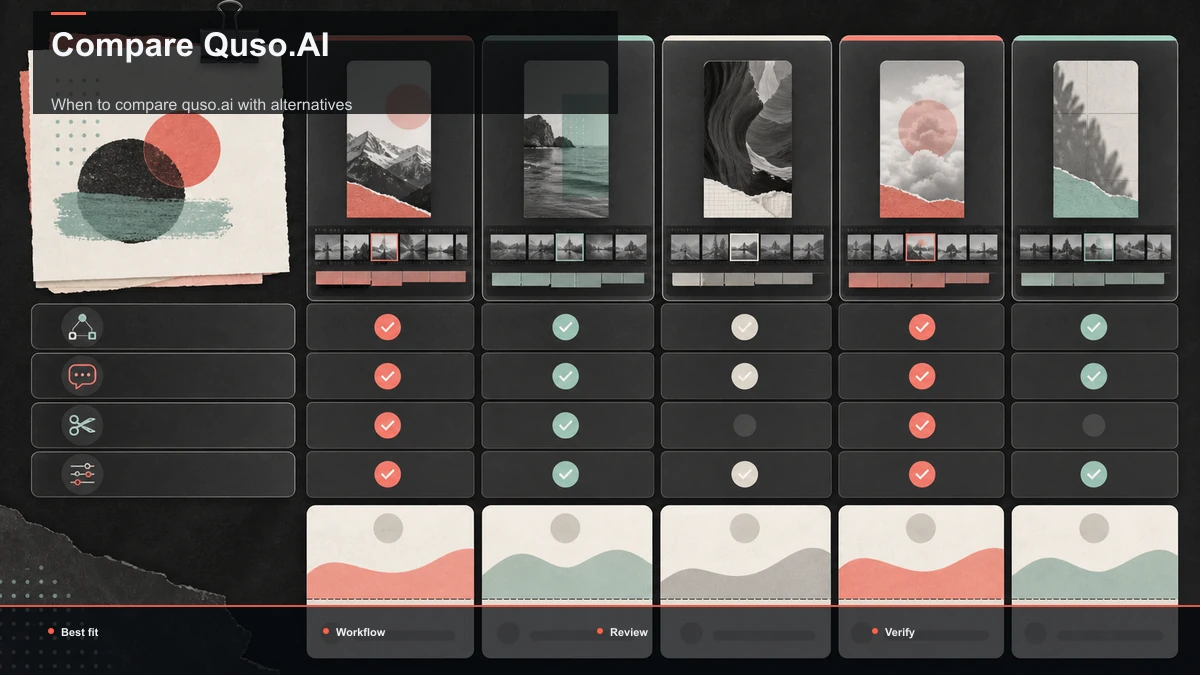Click the seascape column checkmark in the scissors row
Viewport: 1200px width, 675px height.
coord(566,425)
